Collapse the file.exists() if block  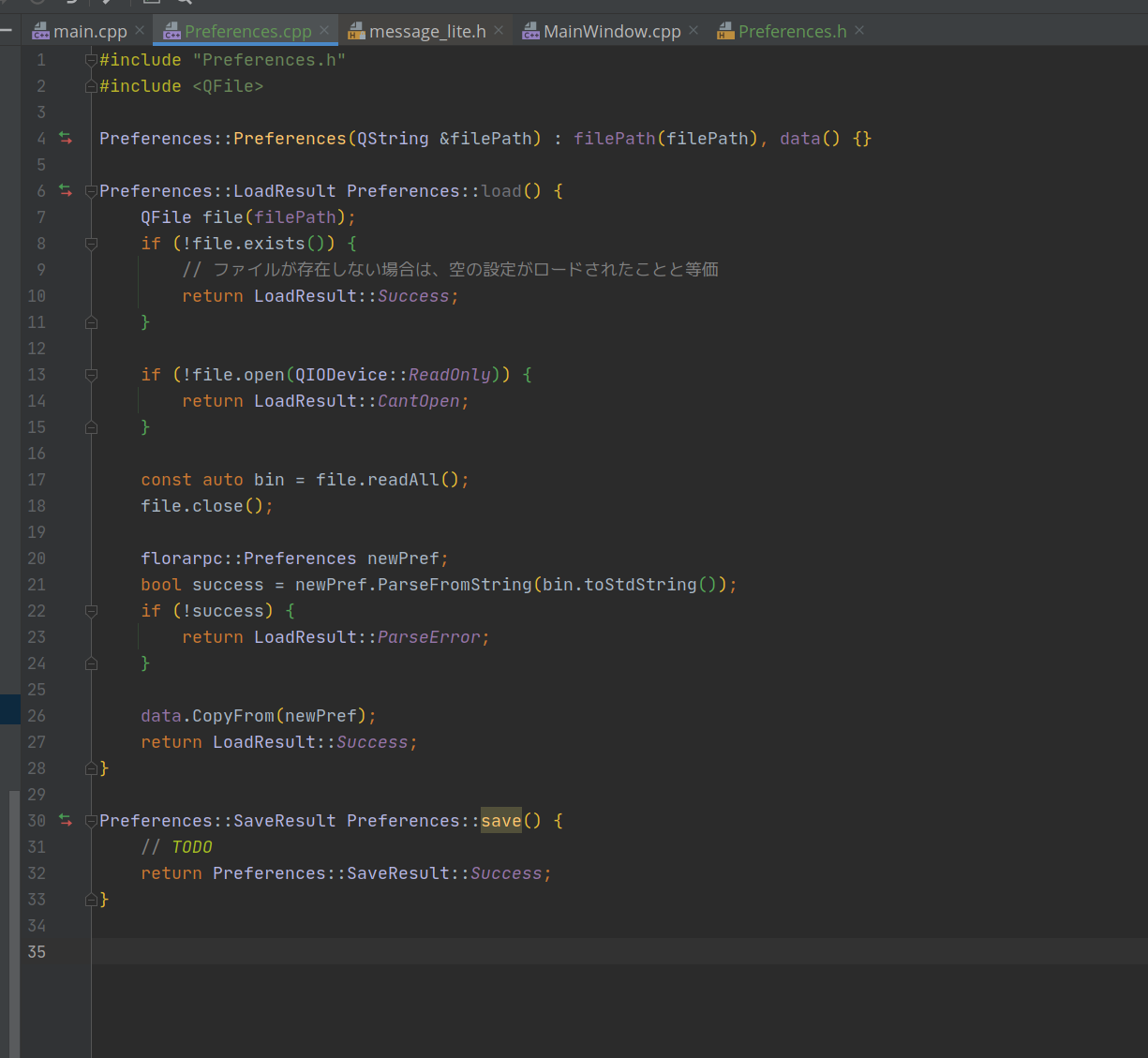click(x=91, y=244)
